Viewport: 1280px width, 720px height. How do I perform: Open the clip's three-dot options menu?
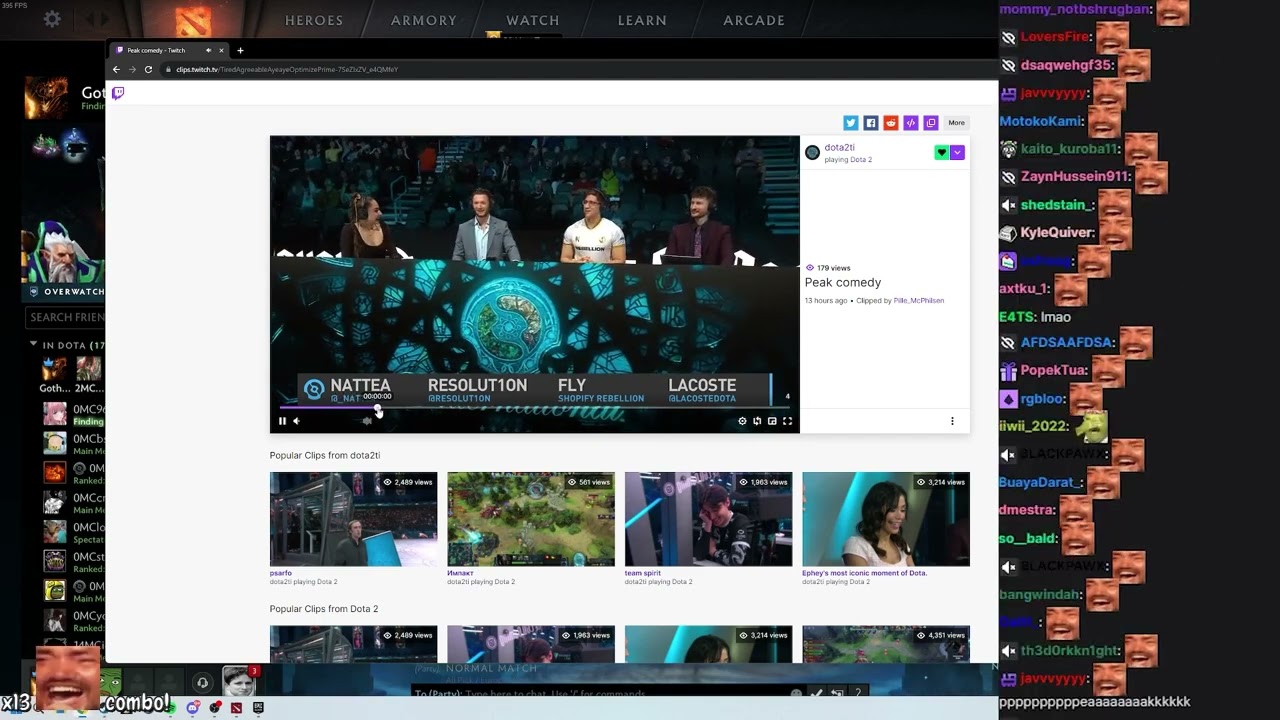point(952,421)
